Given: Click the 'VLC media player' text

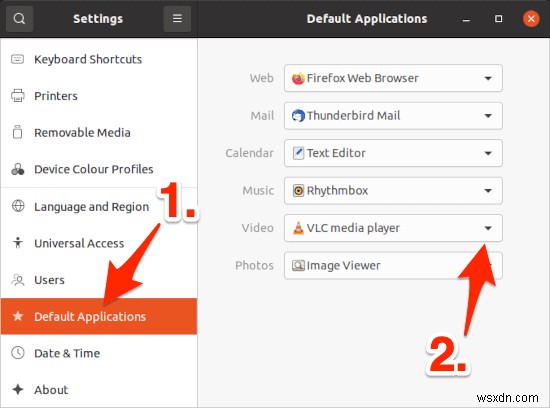Looking at the screenshot, I should [353, 228].
